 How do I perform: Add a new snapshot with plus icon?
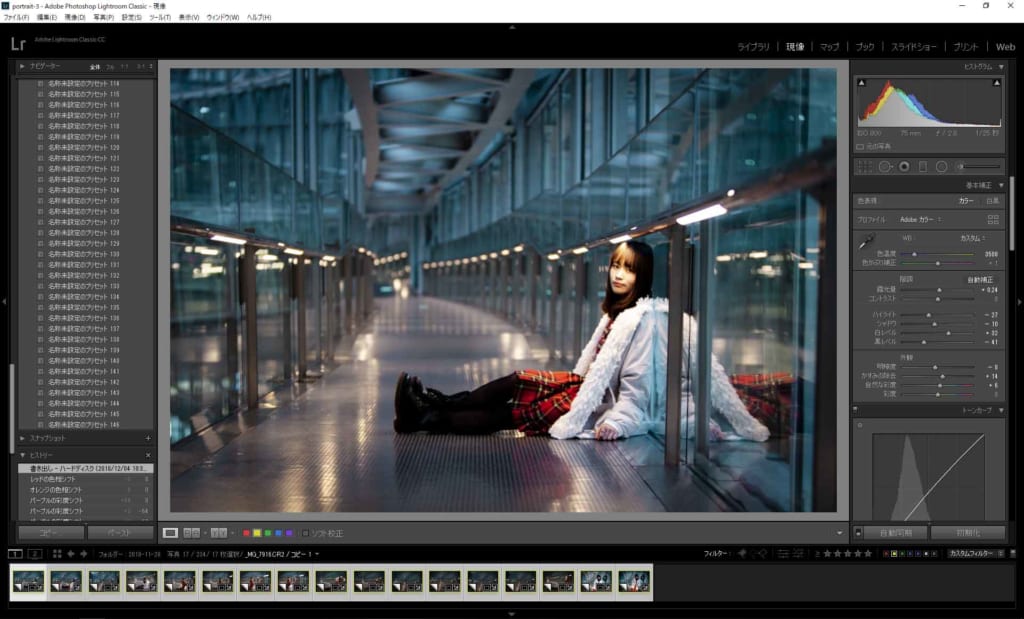[x=148, y=438]
